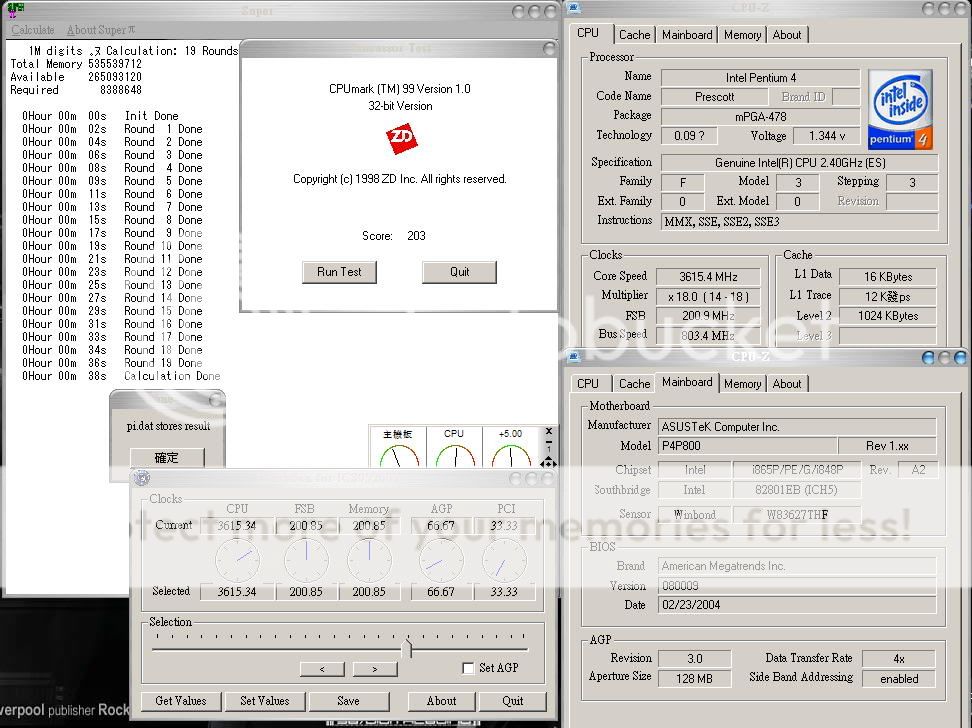
Task: Click the Run Test button
Action: (339, 272)
